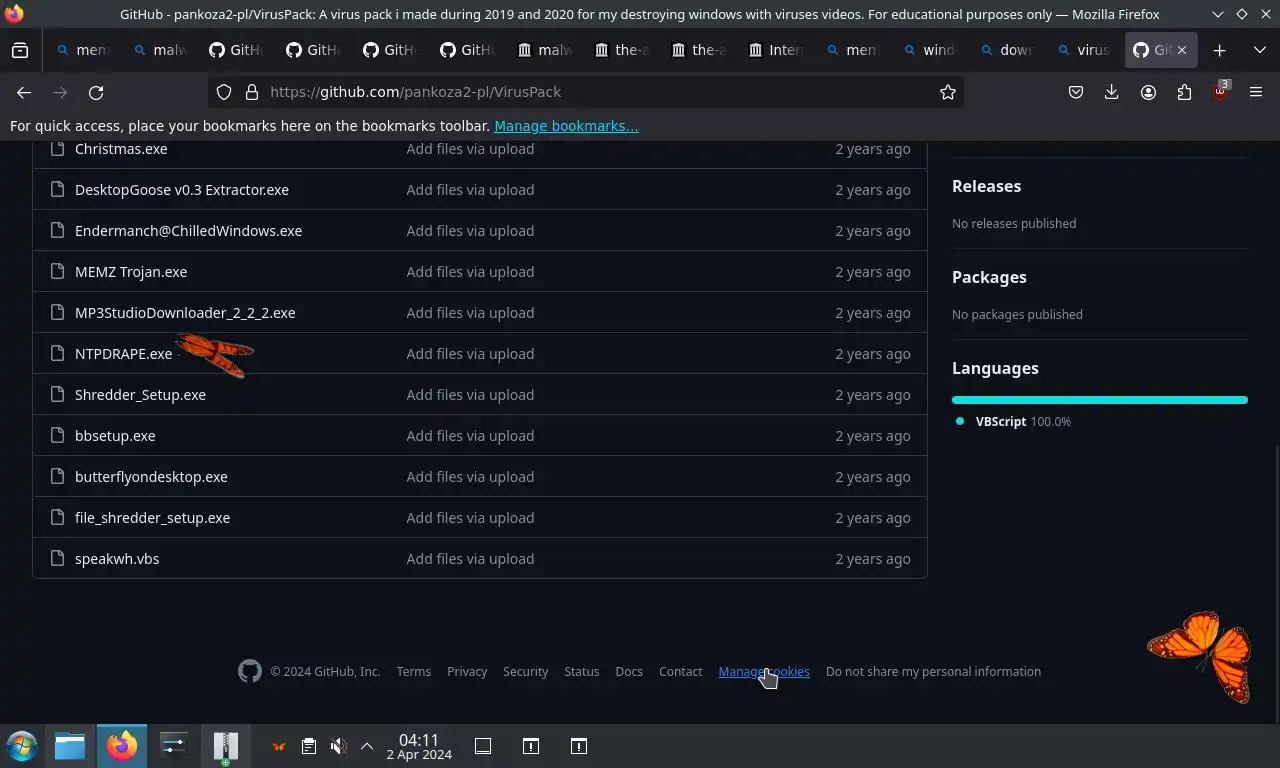Open the Save to Pocket icon
Image resolution: width=1280 pixels, height=768 pixels.
click(1076, 92)
